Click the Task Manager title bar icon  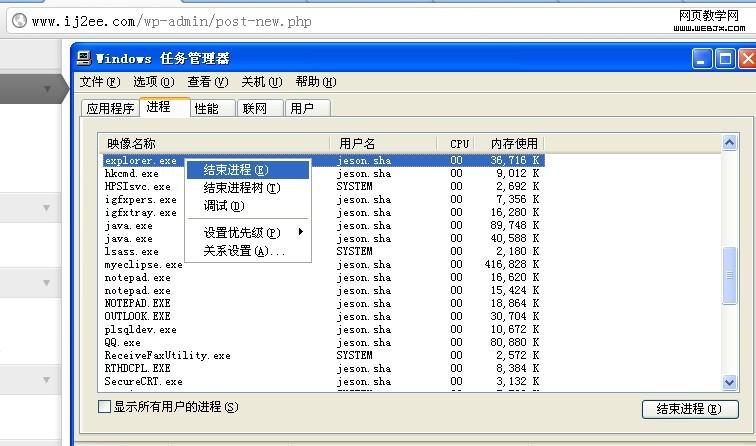(85, 58)
